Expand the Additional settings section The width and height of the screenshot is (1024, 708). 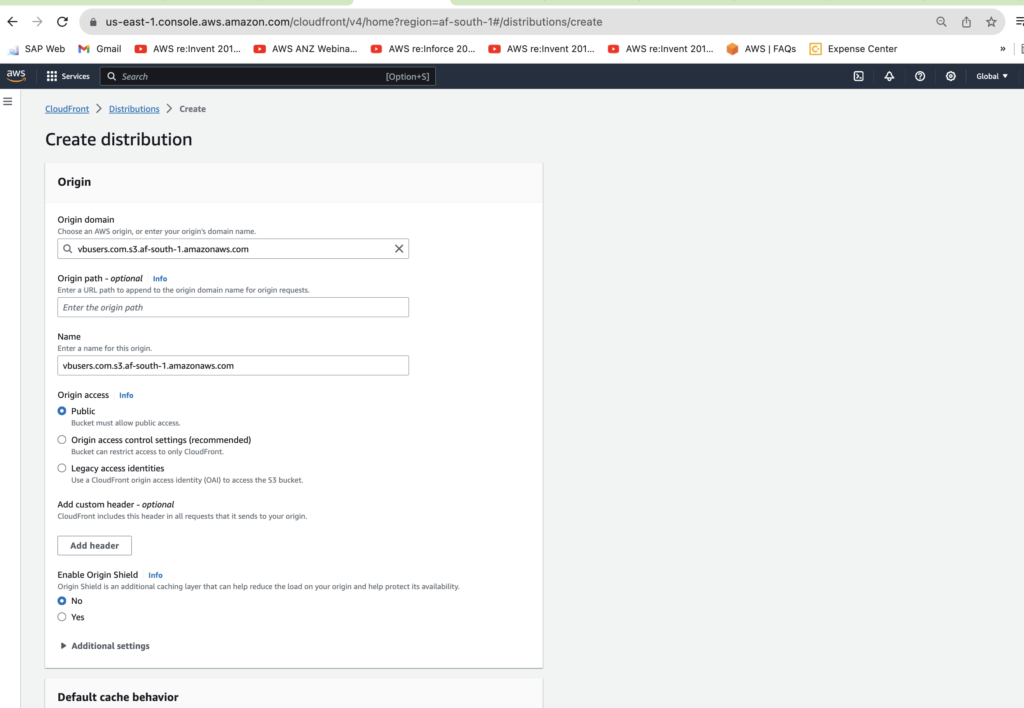click(x=105, y=646)
